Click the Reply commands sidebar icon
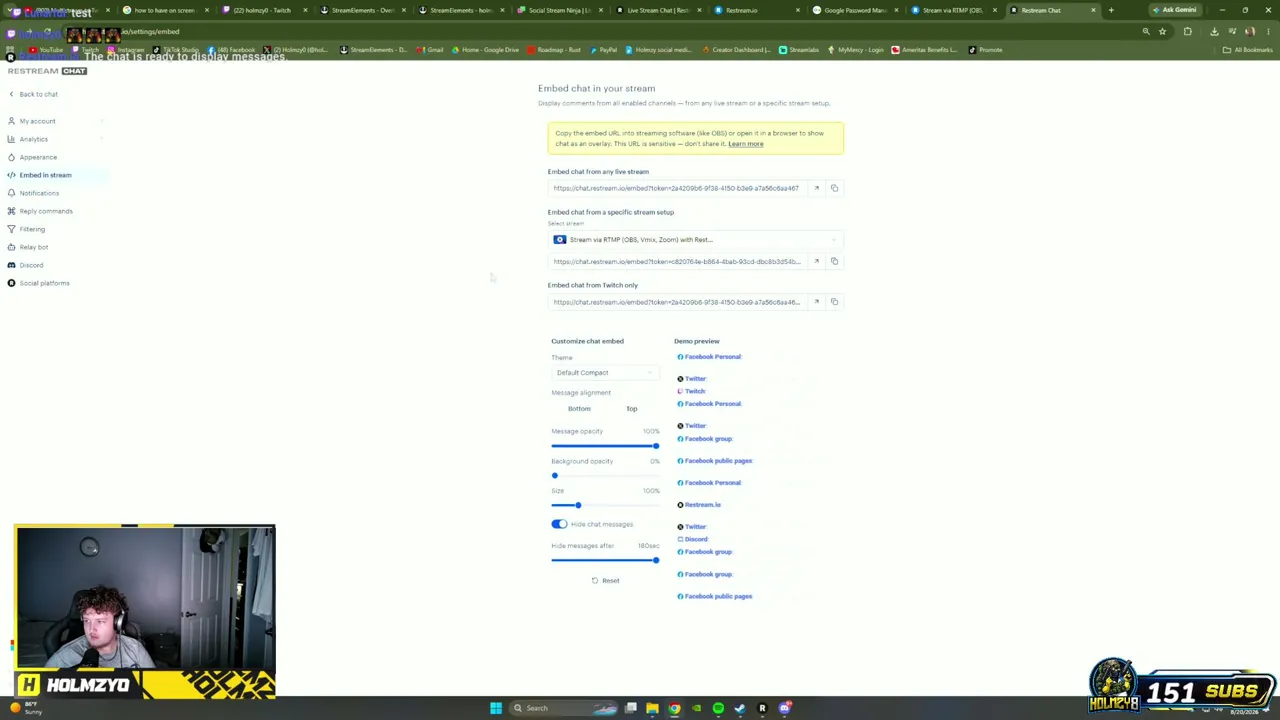 [x=11, y=211]
